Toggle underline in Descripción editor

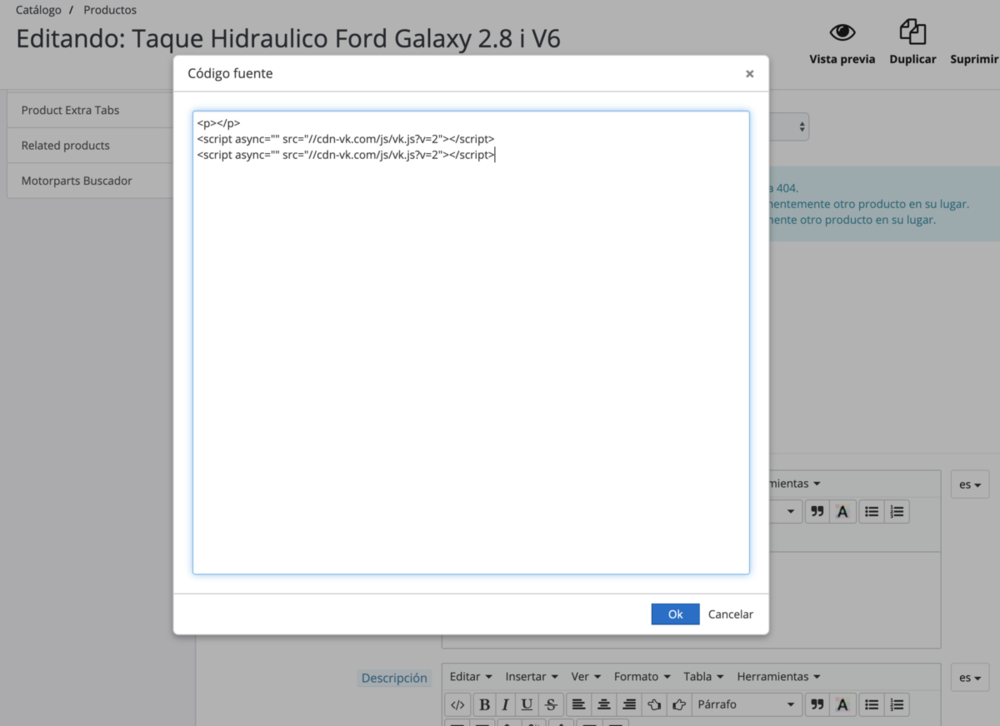527,705
